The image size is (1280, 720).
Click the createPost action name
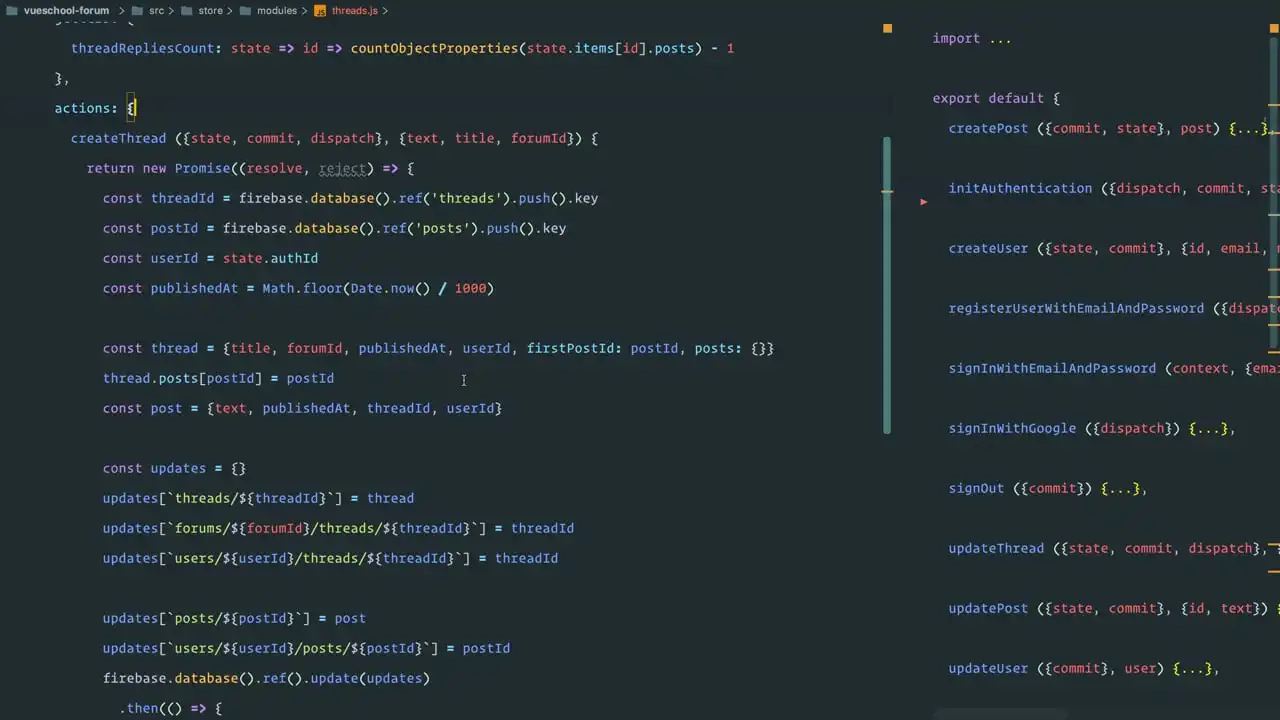pos(988,128)
